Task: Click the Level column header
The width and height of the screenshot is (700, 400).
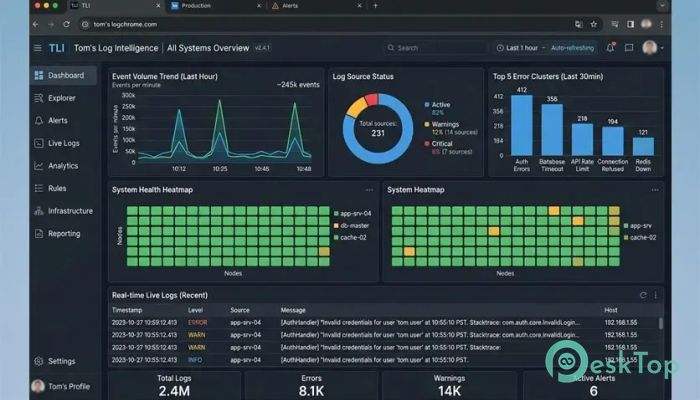Action: (x=195, y=310)
